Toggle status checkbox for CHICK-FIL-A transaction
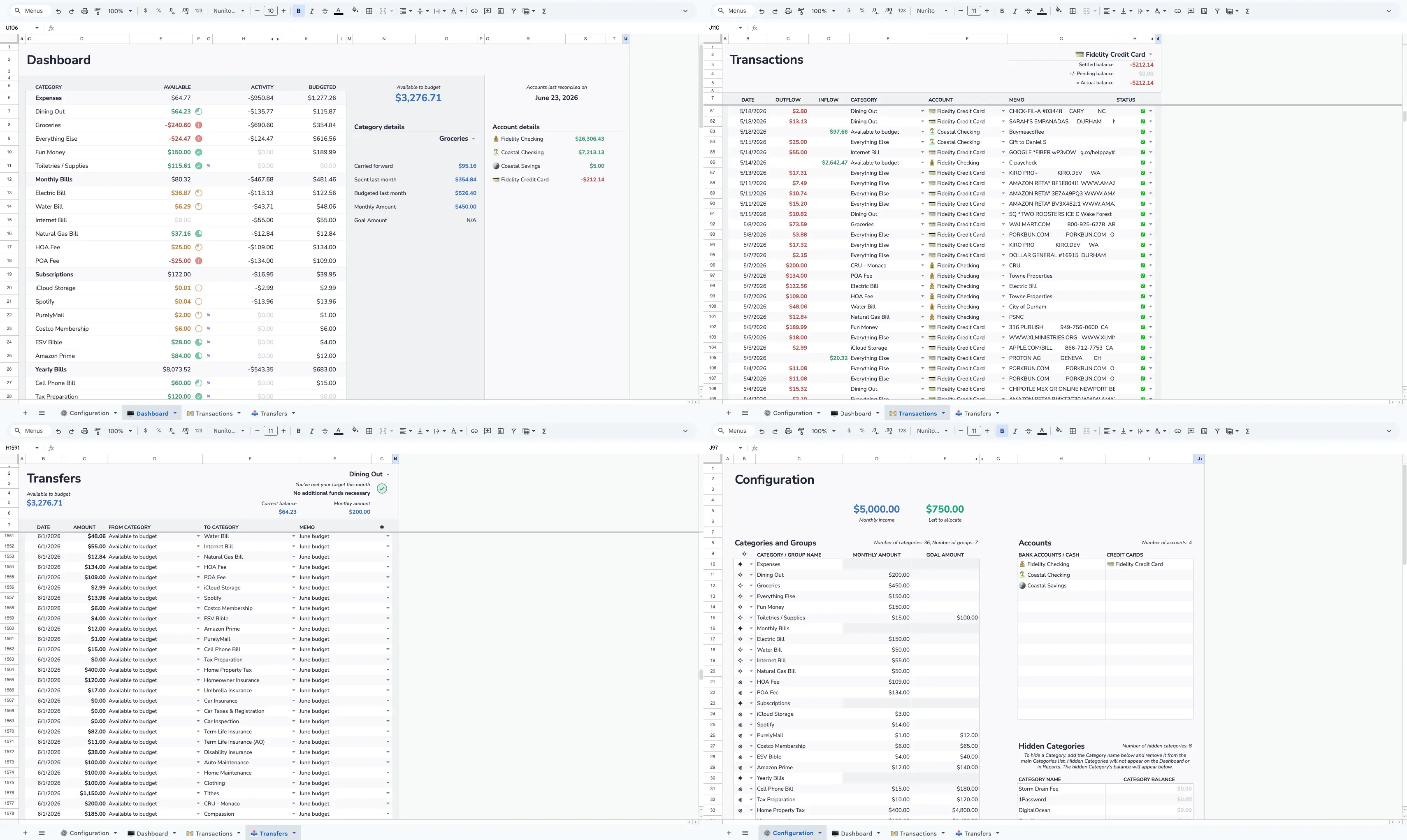Viewport: 1407px width, 840px height. point(1143,111)
